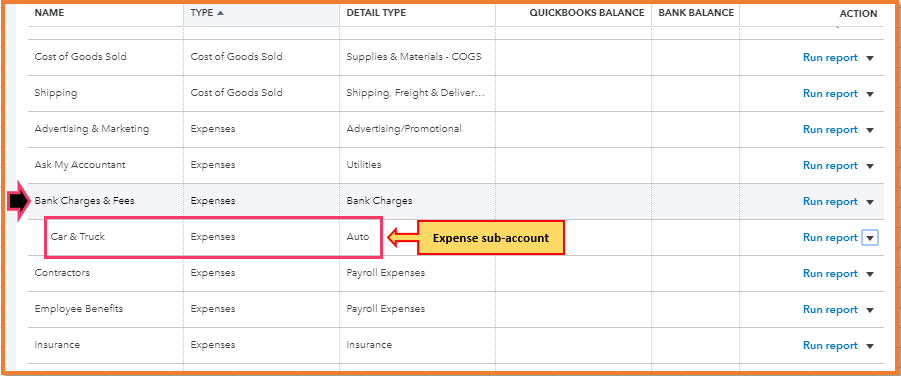Click the Bank Charges detail type cell
Screen dimensions: 901x376
pos(379,201)
